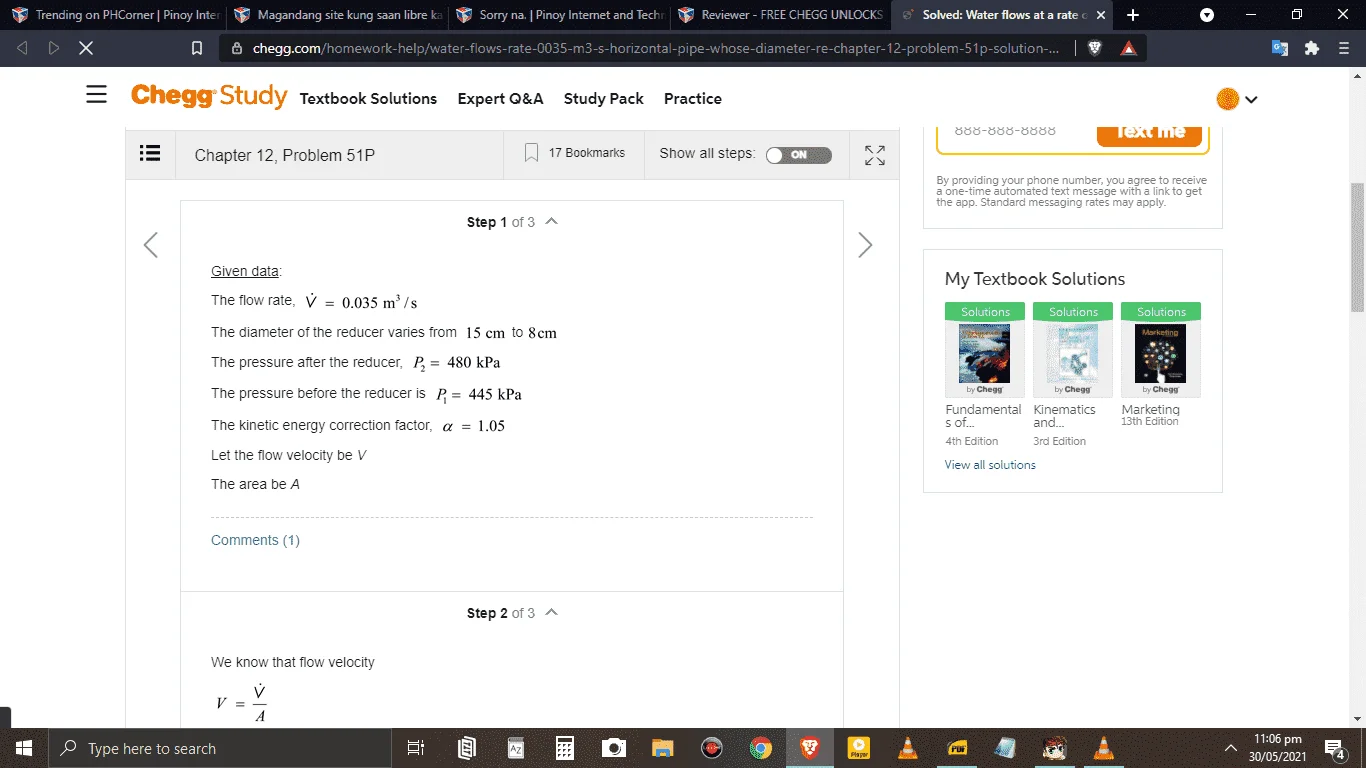Open the Extensions puzzle icon
1366x768 pixels.
click(1312, 48)
